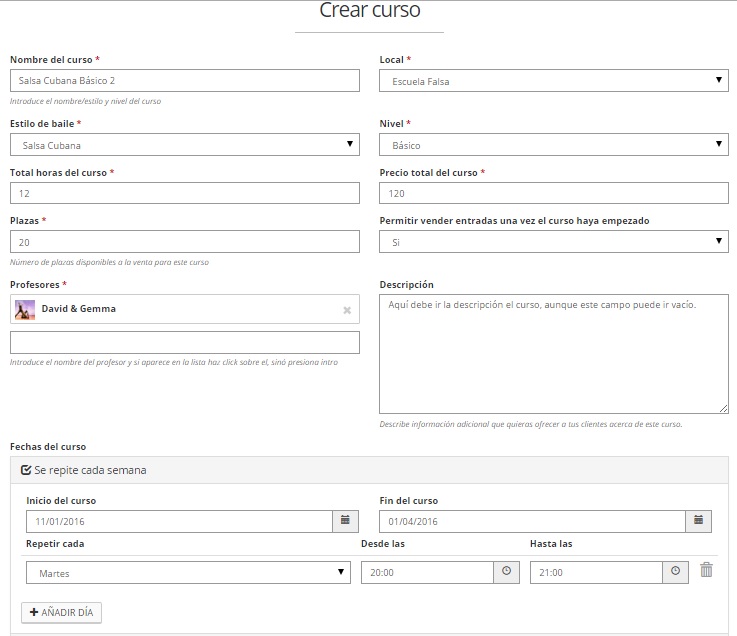Screen dimensions: 737x636
Task: Click the Precio total del curso field
Action: [553, 193]
